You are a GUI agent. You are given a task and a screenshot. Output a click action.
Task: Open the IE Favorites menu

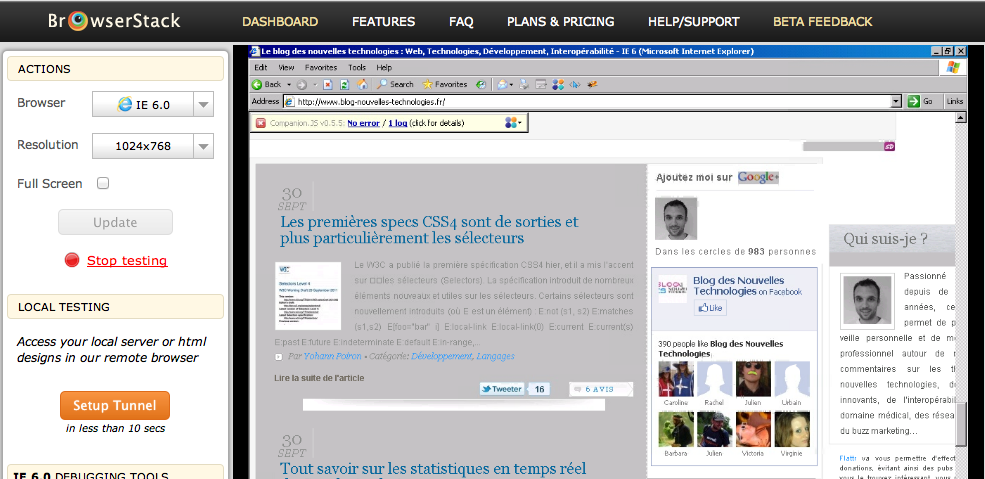(321, 67)
